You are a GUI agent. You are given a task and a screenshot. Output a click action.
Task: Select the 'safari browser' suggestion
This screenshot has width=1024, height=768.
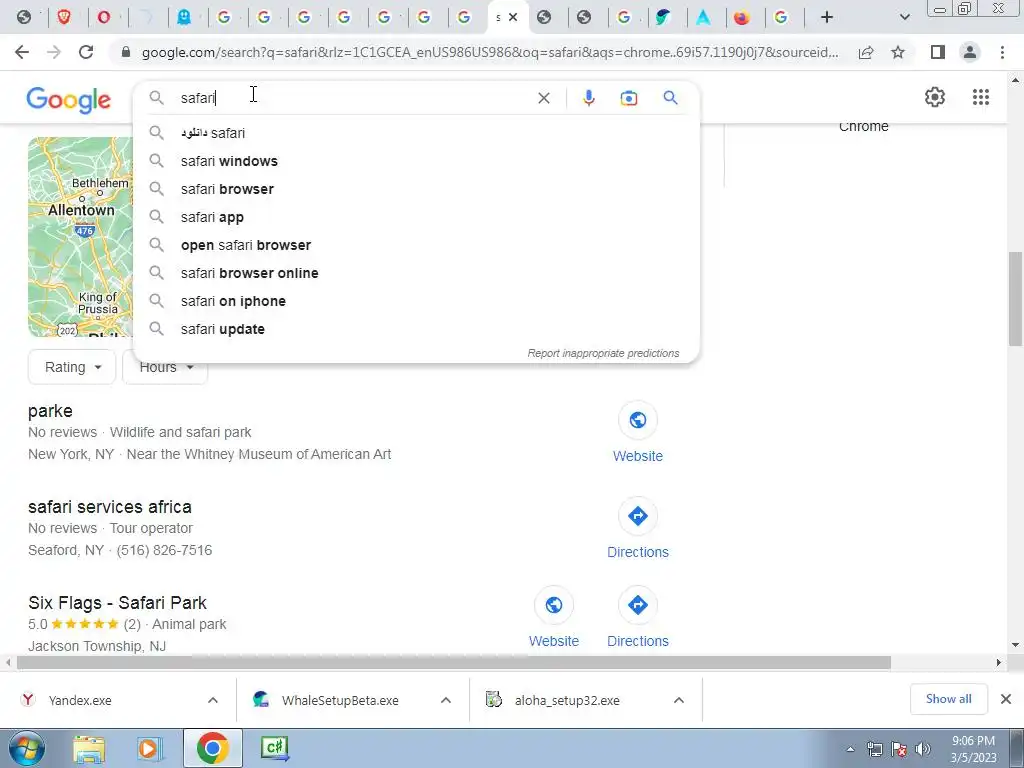click(416, 189)
